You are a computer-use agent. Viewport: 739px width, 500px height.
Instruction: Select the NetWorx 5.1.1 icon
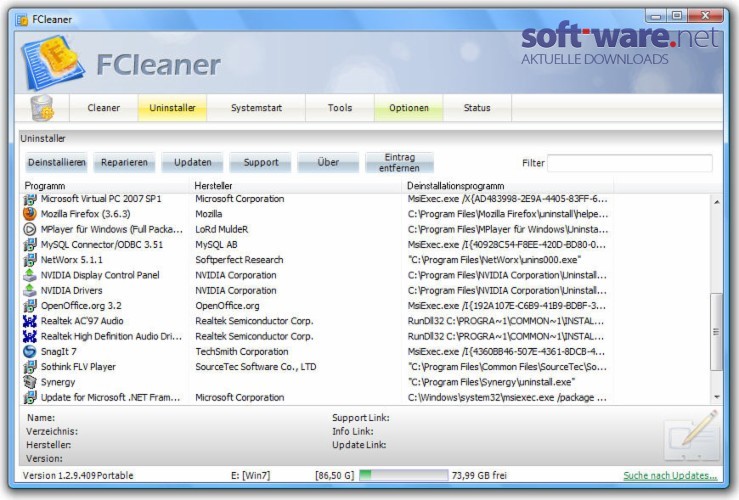30,260
